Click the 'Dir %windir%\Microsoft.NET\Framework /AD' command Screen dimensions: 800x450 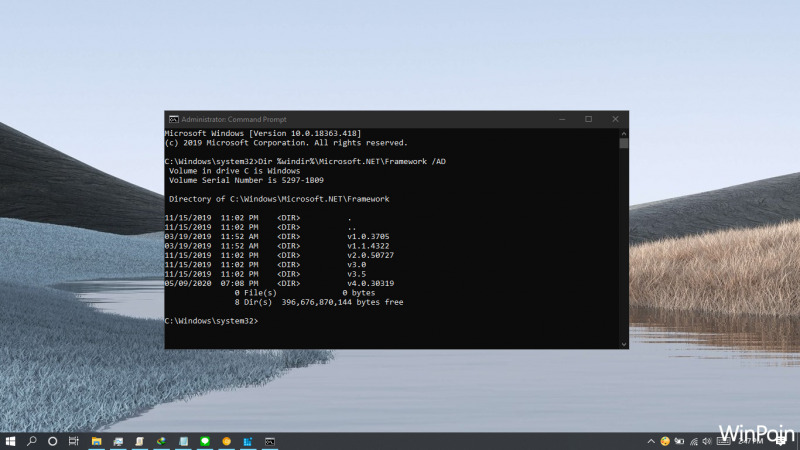pyautogui.click(x=352, y=161)
